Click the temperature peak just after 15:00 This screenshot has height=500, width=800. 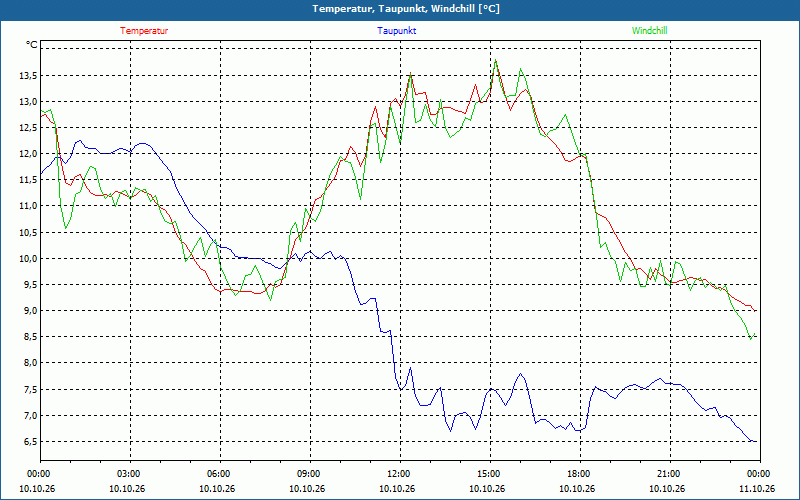coord(496,62)
